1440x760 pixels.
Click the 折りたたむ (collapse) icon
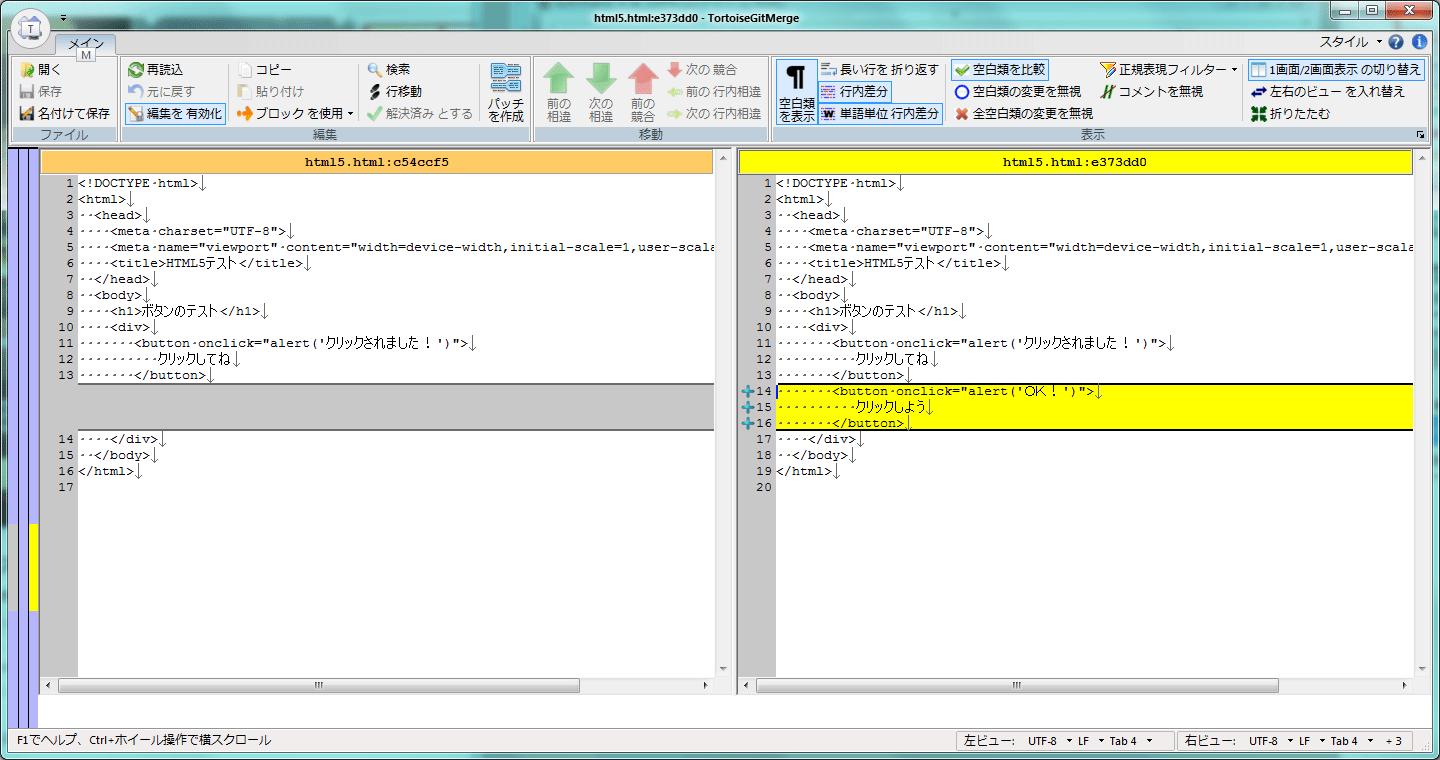pos(1259,114)
